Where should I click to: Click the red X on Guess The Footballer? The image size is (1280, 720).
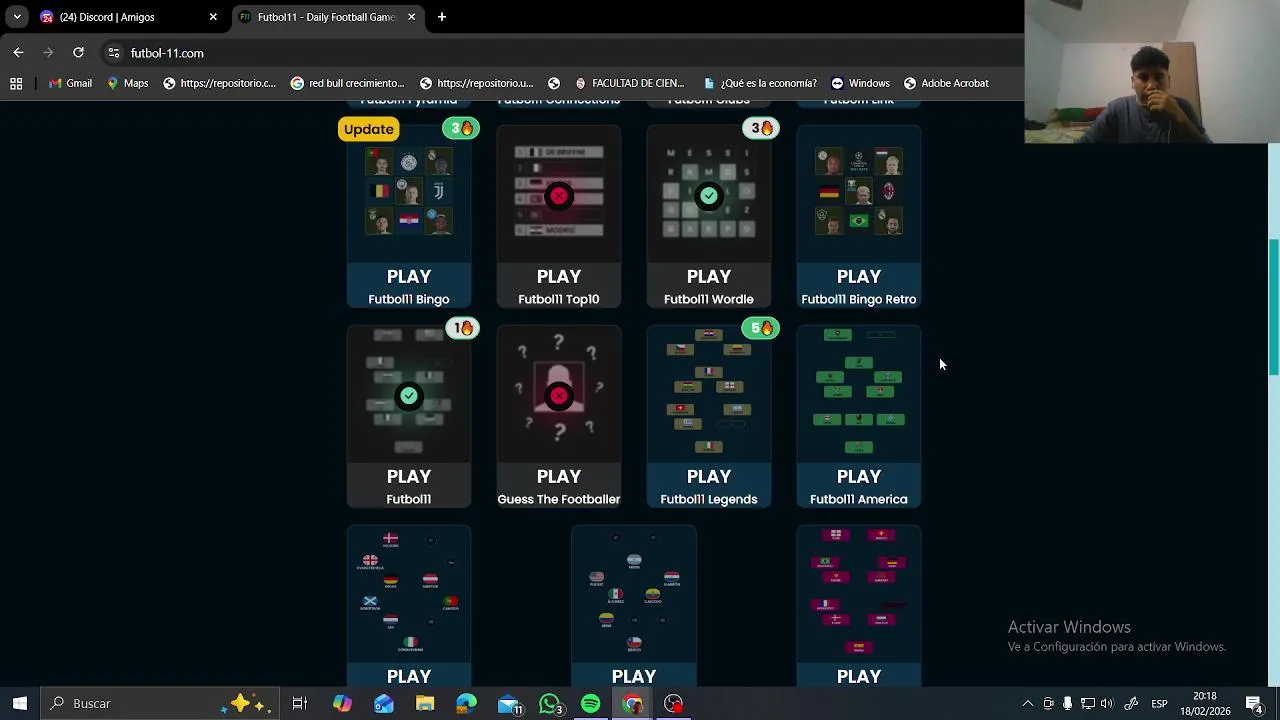click(x=559, y=396)
